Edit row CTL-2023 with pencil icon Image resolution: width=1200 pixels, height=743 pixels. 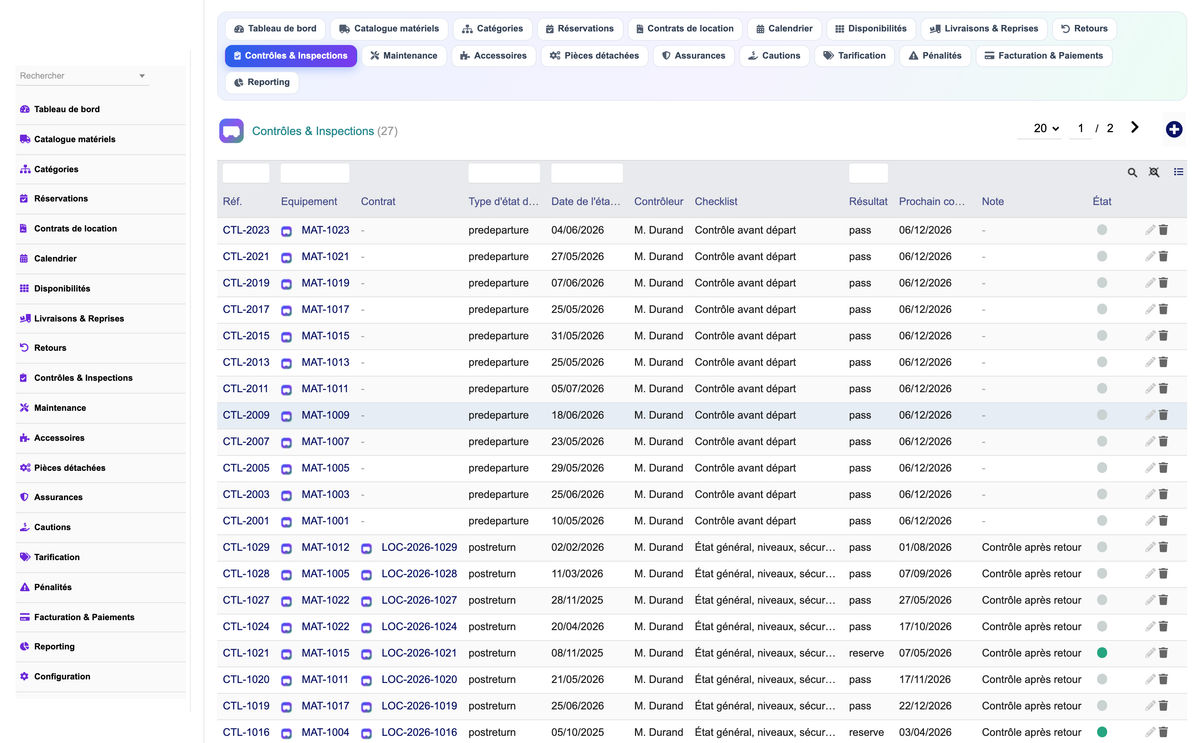(1150, 230)
